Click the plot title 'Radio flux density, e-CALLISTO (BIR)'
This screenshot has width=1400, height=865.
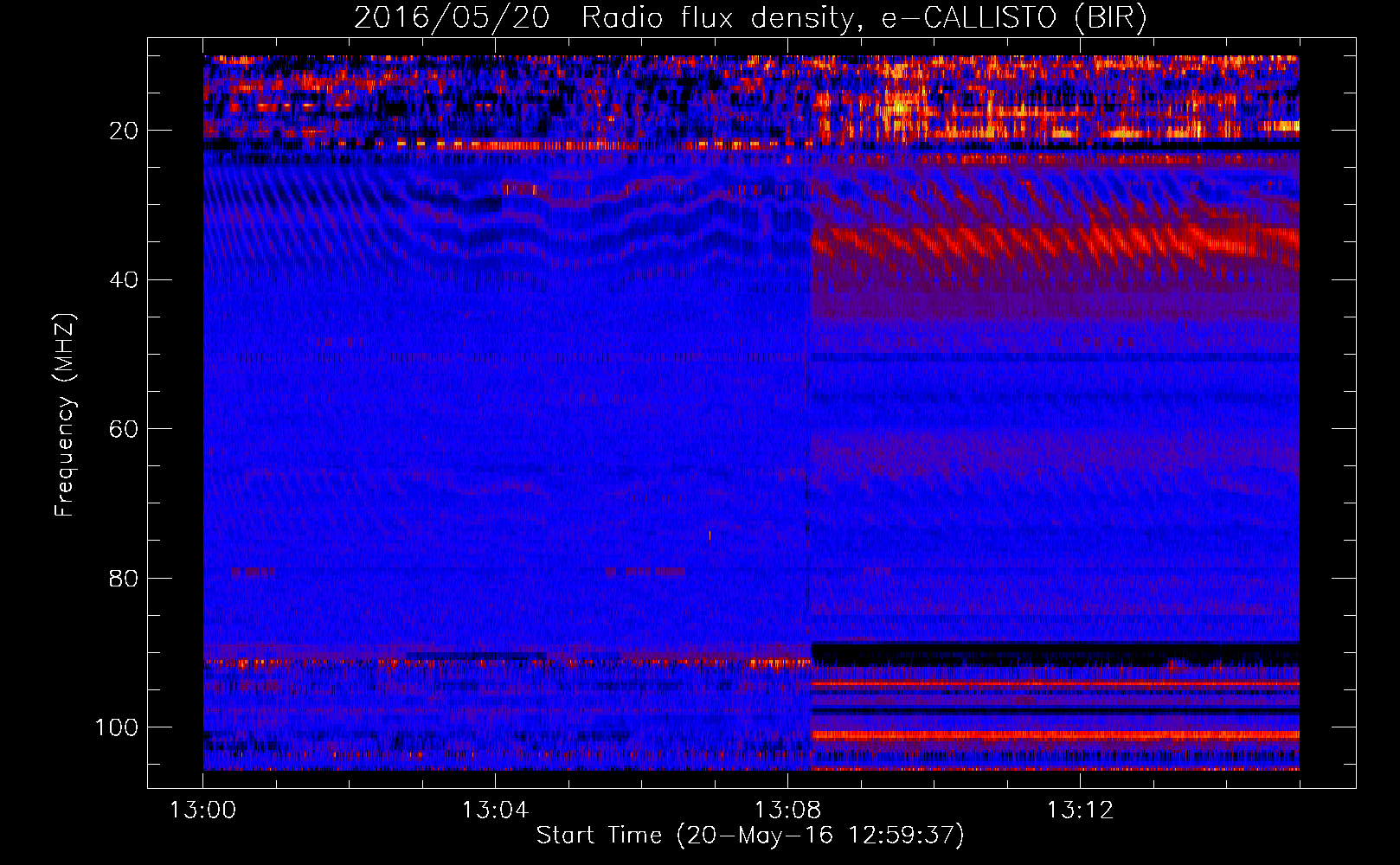pyautogui.click(x=864, y=18)
